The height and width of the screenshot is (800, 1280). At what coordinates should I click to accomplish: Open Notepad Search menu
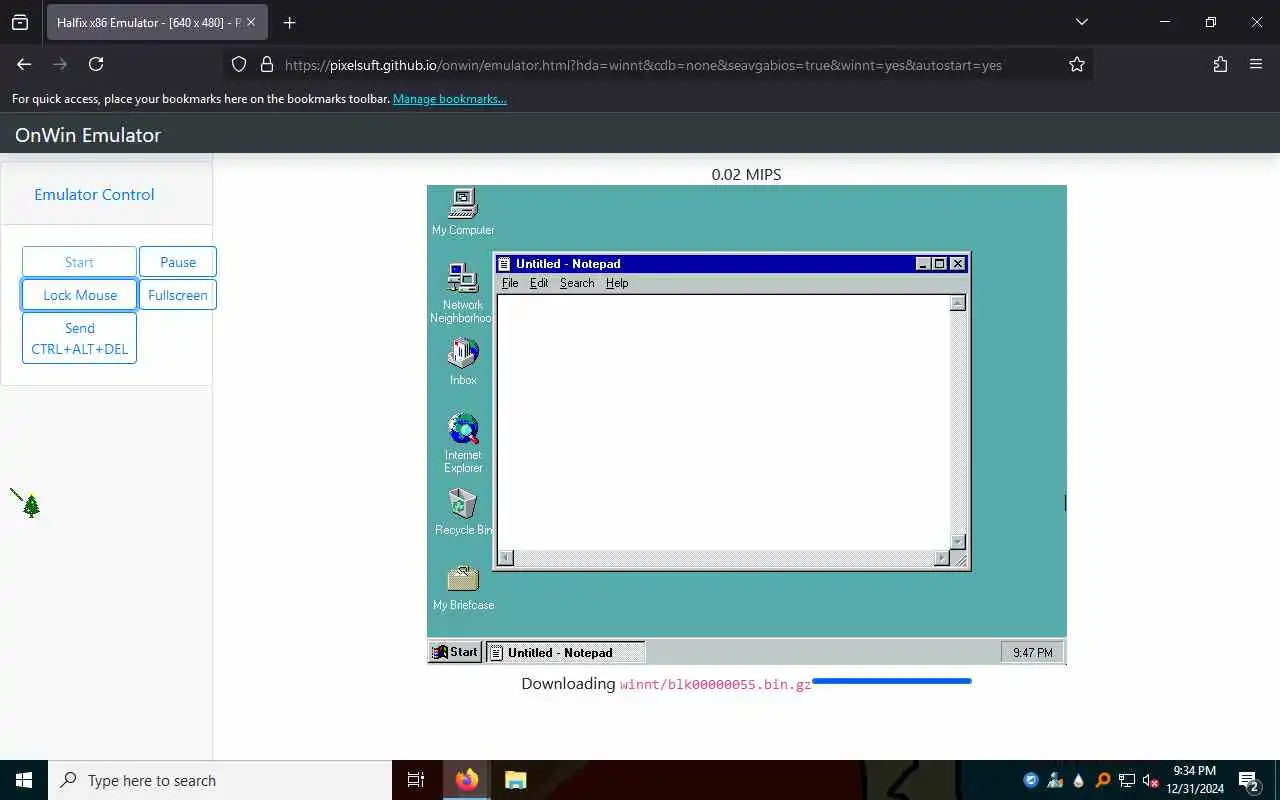tap(577, 283)
